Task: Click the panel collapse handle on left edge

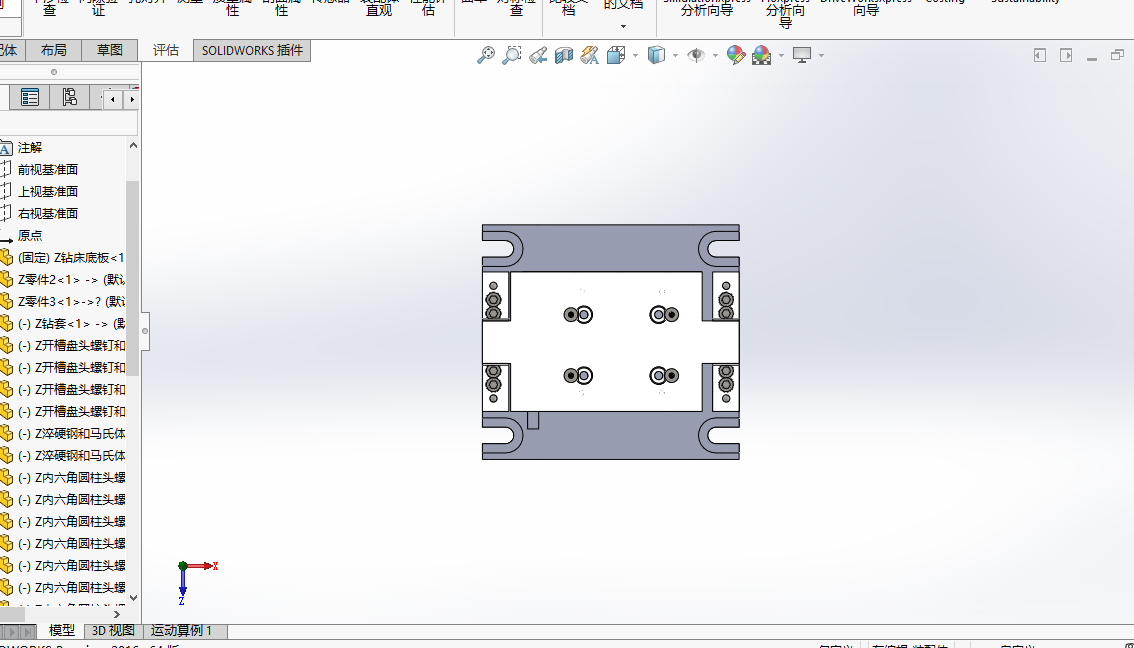Action: tap(145, 331)
